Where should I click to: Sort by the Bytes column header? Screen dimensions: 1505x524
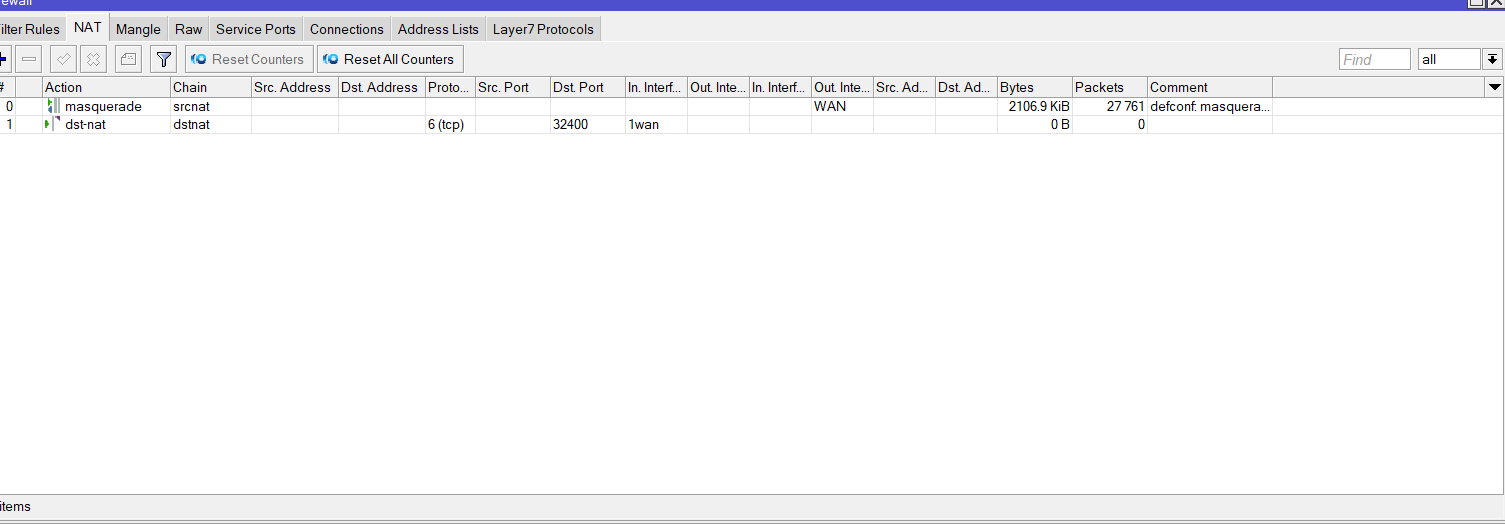point(1035,87)
